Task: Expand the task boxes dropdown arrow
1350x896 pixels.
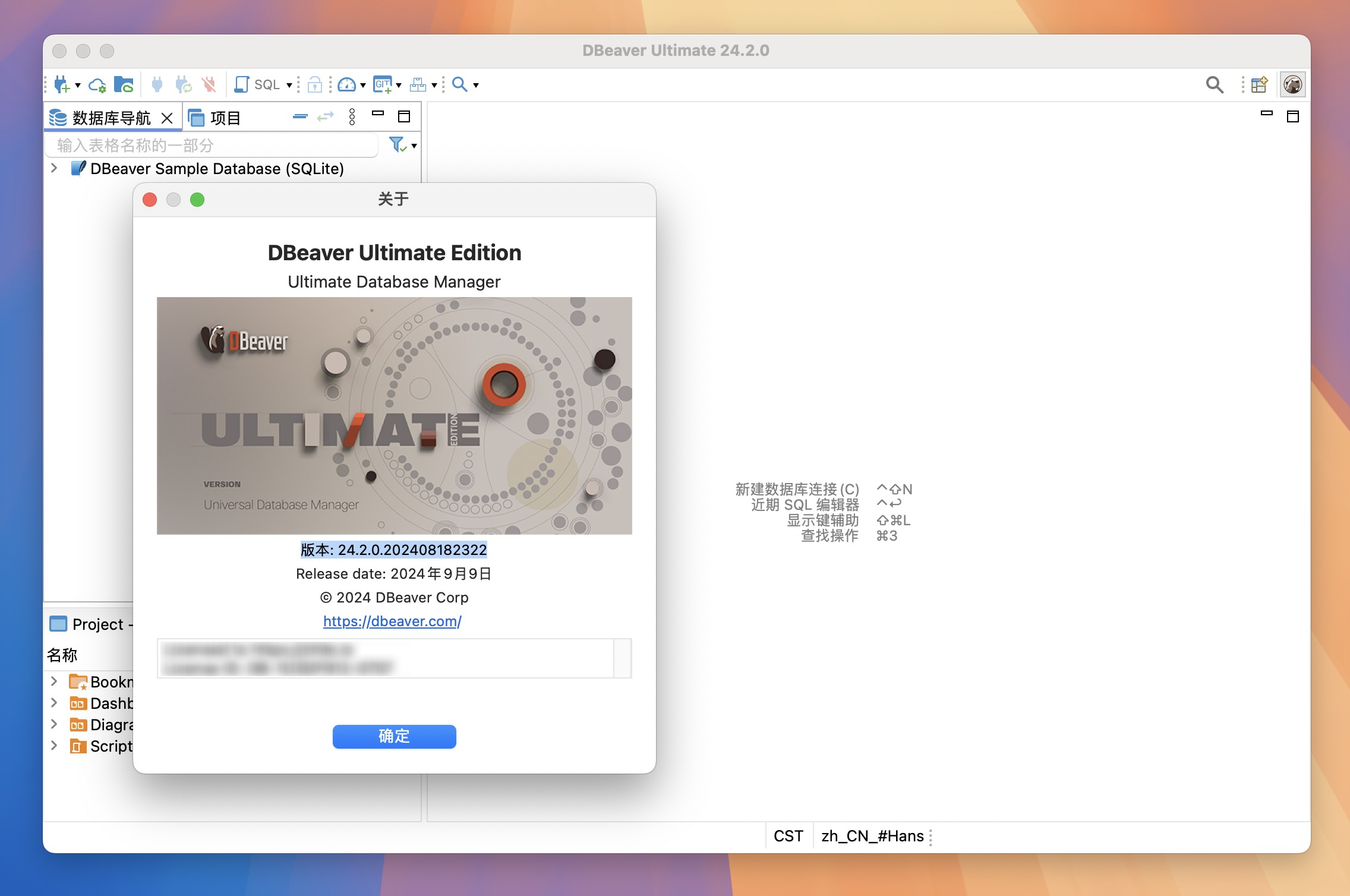Action: [x=434, y=86]
